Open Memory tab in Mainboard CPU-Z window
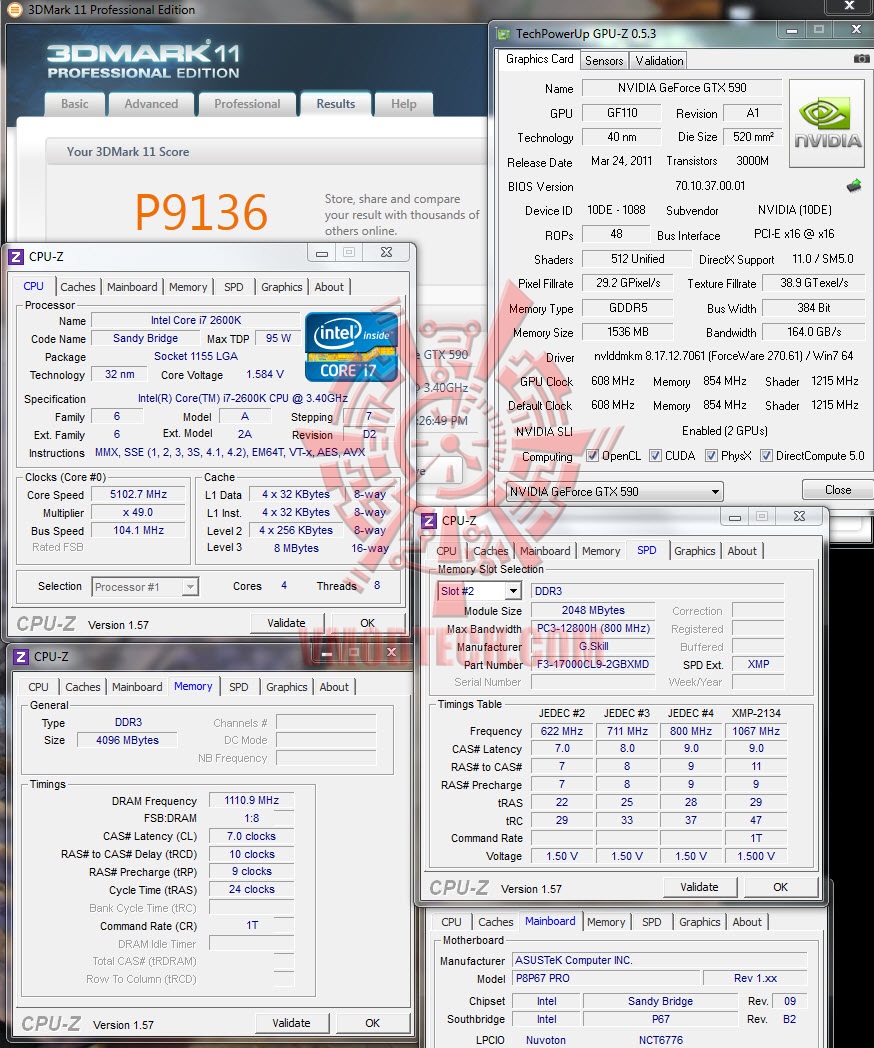Viewport: 874px width, 1048px height. (x=605, y=922)
